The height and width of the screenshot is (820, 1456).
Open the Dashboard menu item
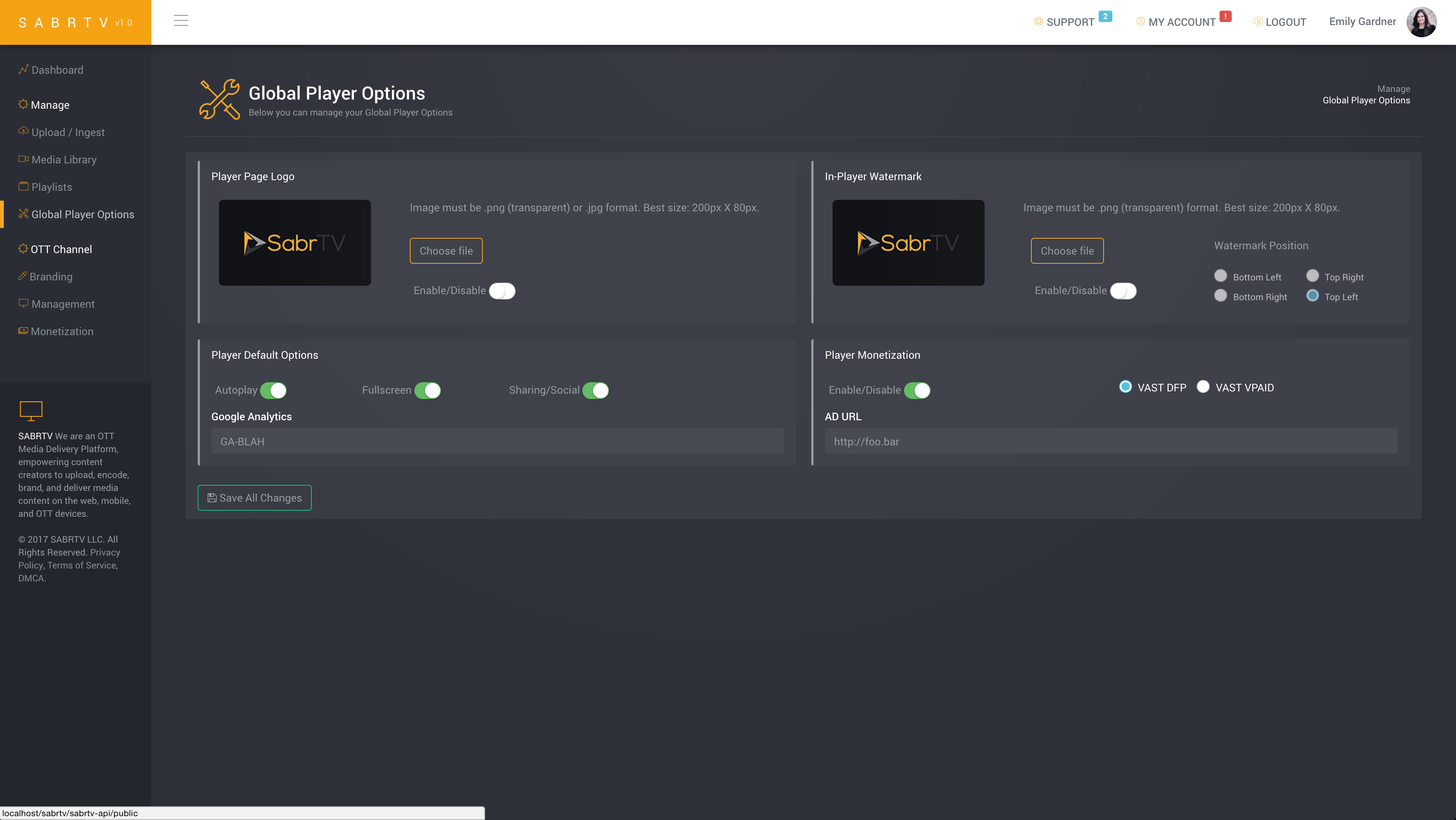click(x=57, y=70)
